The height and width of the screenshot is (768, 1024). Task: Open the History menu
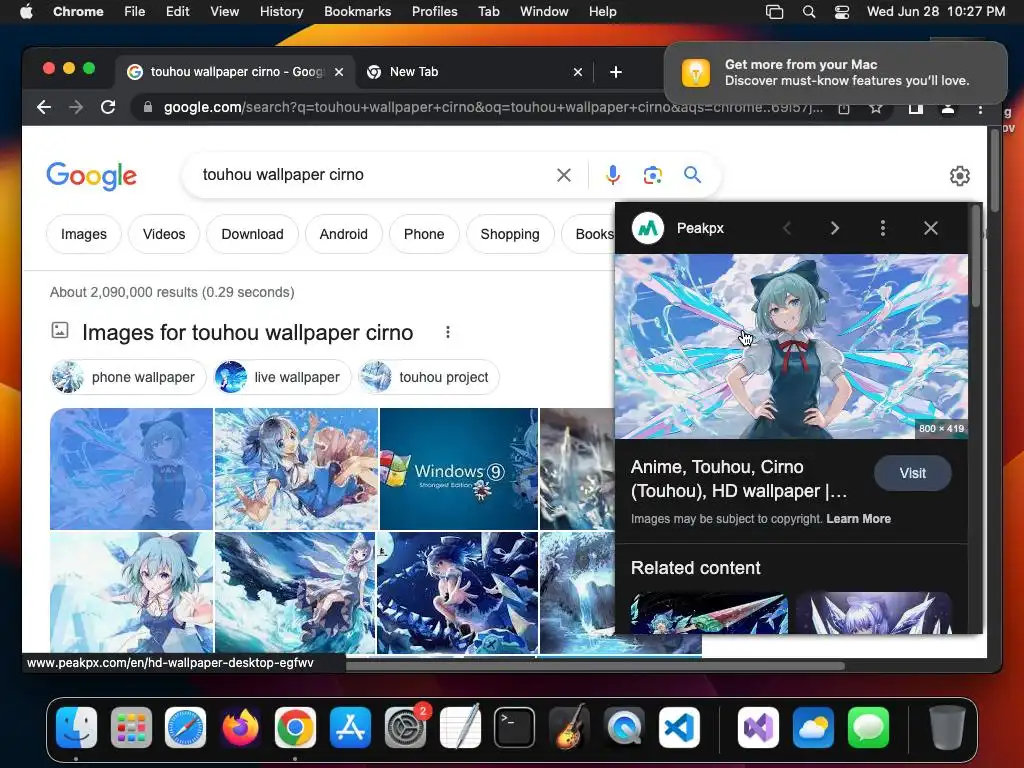pos(281,12)
